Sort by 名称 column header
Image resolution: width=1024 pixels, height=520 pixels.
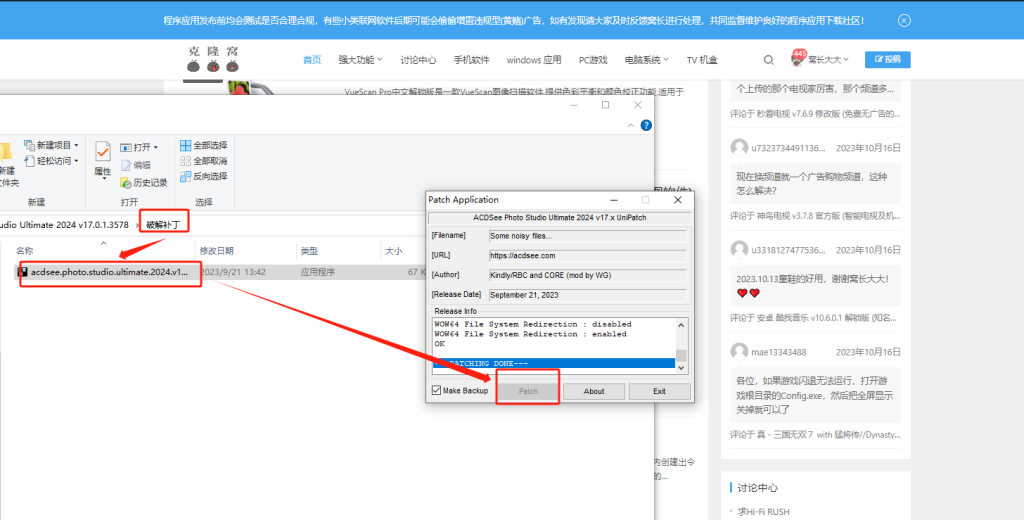tap(25, 251)
